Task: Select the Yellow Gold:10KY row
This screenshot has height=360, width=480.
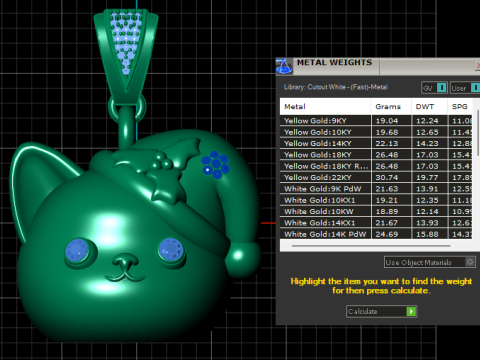Action: [x=376, y=132]
